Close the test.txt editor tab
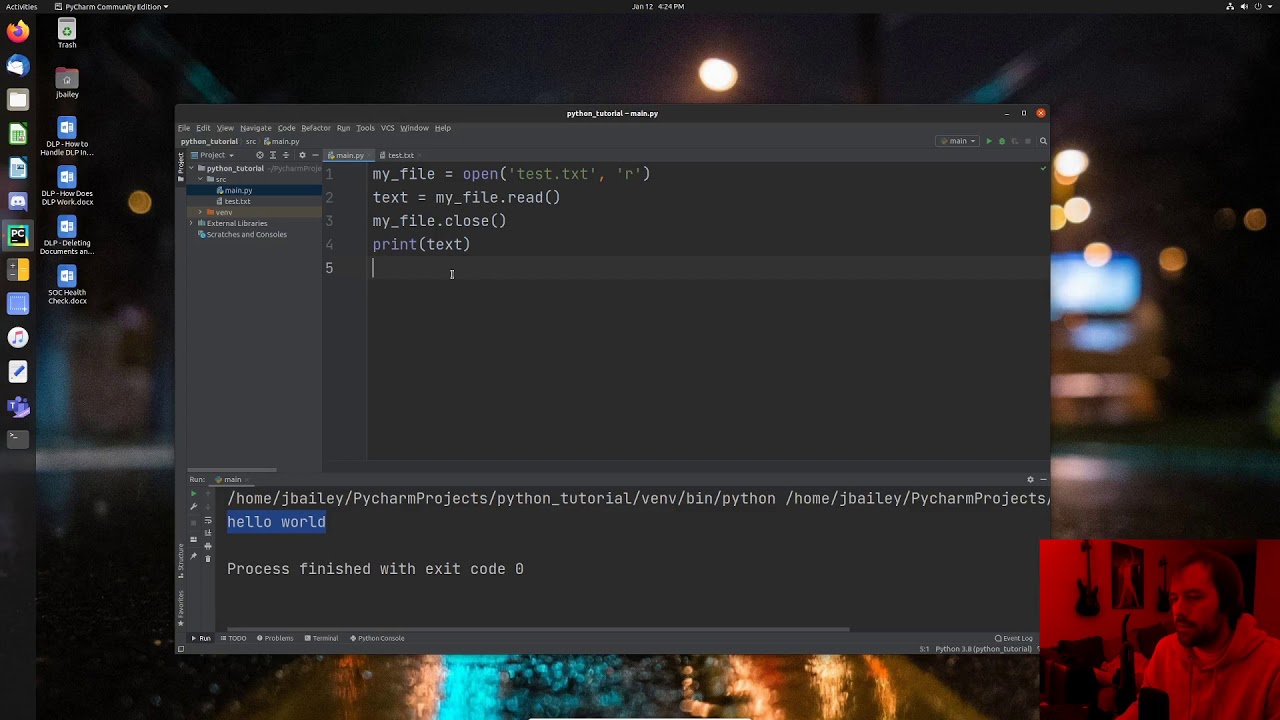Screen dimensions: 1280x720 [420, 155]
